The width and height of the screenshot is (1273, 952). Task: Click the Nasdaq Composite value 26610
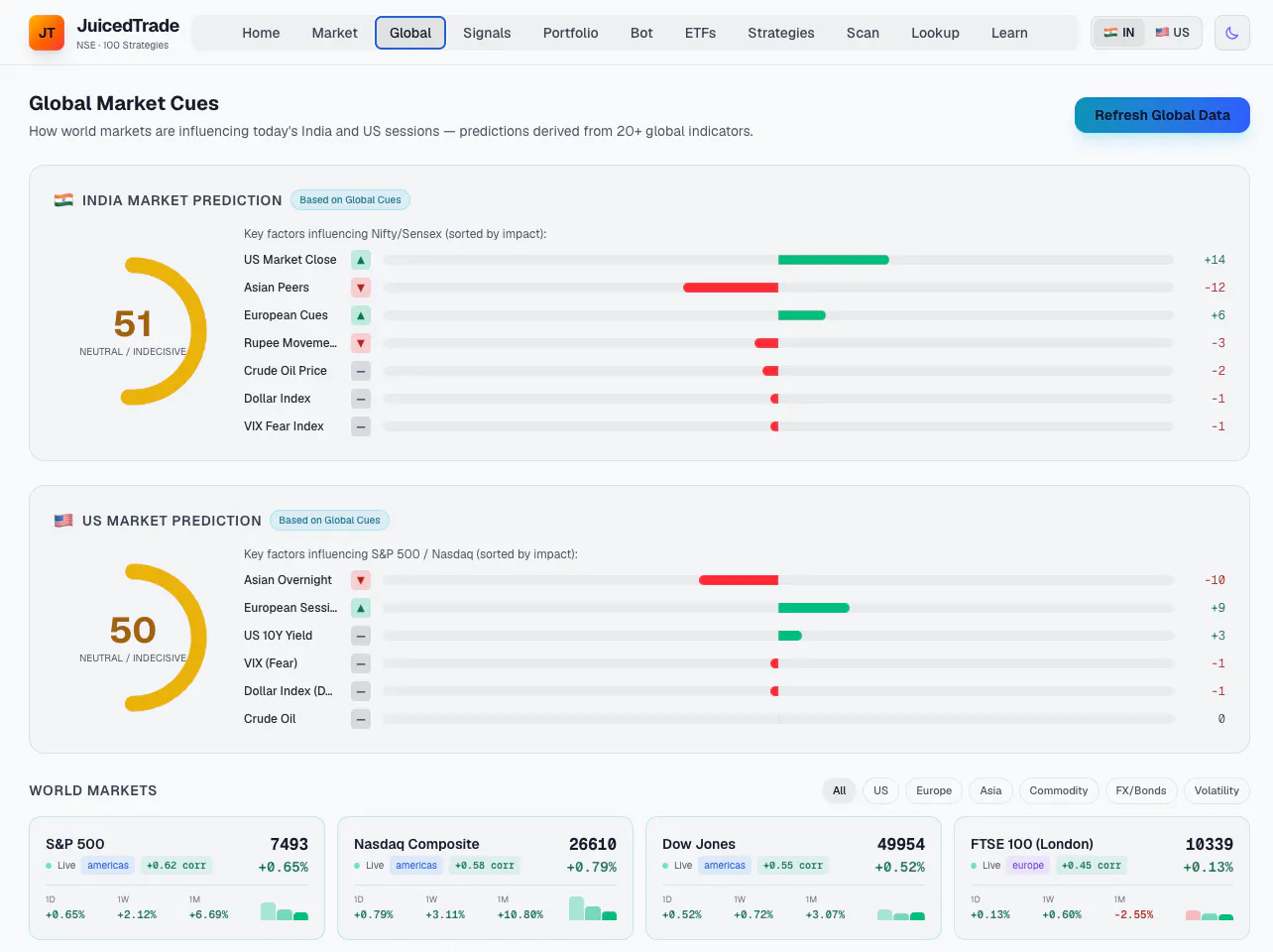click(593, 844)
